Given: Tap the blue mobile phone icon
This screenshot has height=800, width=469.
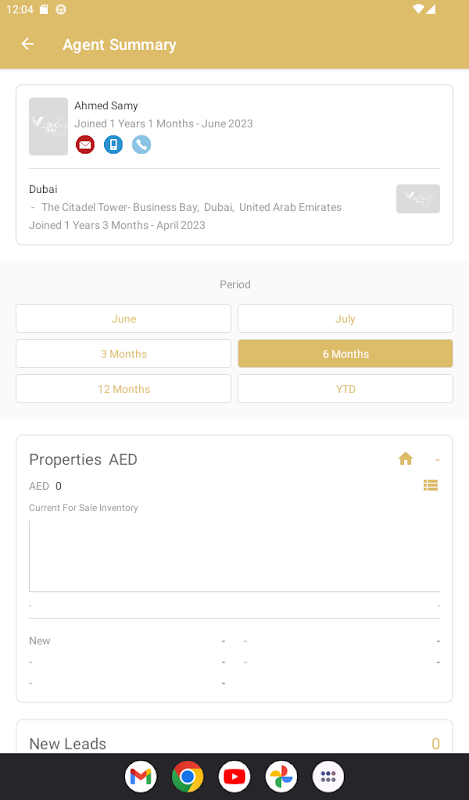Looking at the screenshot, I should click(x=113, y=145).
